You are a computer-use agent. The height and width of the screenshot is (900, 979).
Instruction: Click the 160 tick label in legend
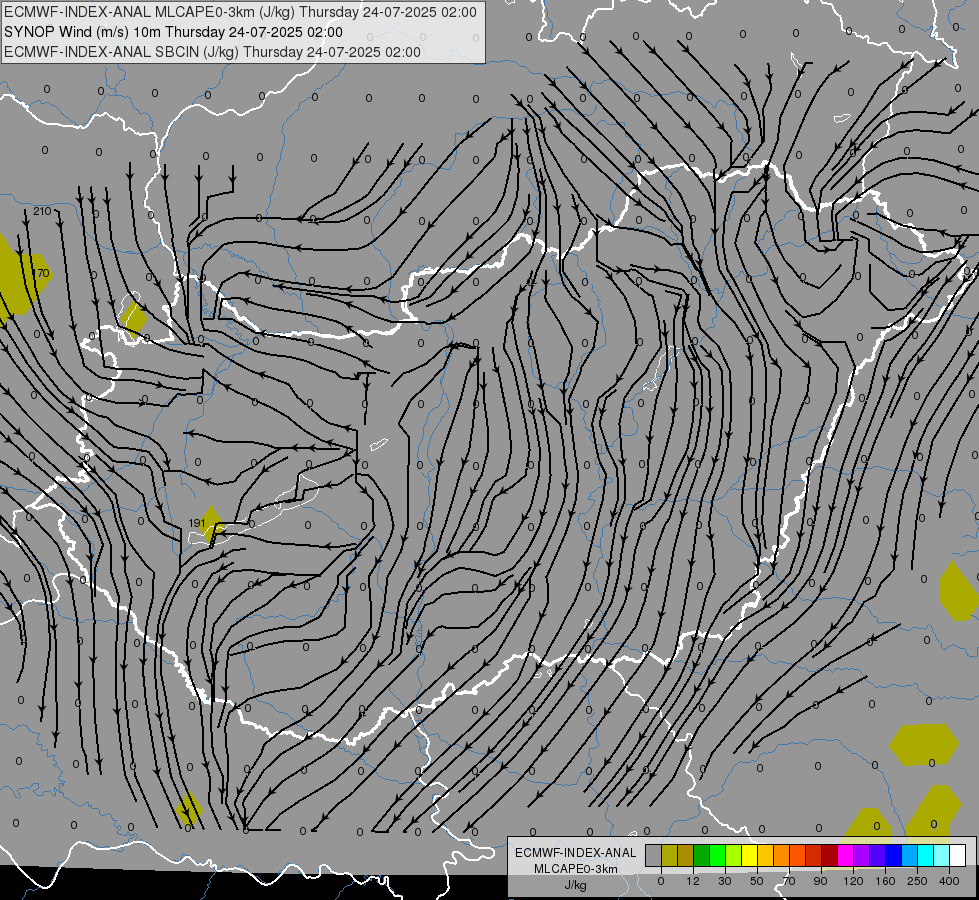coord(885,881)
